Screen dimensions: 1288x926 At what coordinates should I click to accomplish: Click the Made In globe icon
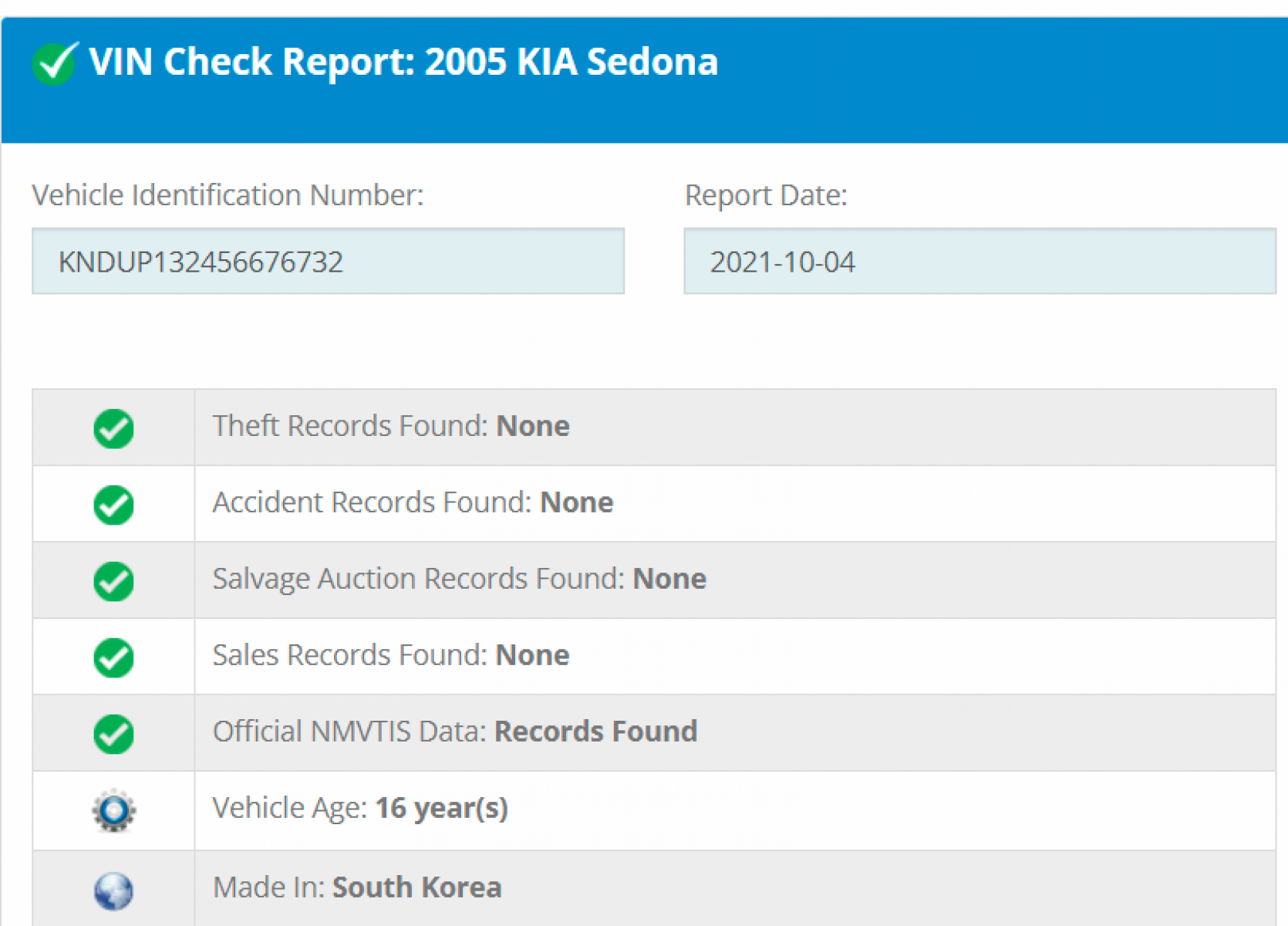point(113,891)
